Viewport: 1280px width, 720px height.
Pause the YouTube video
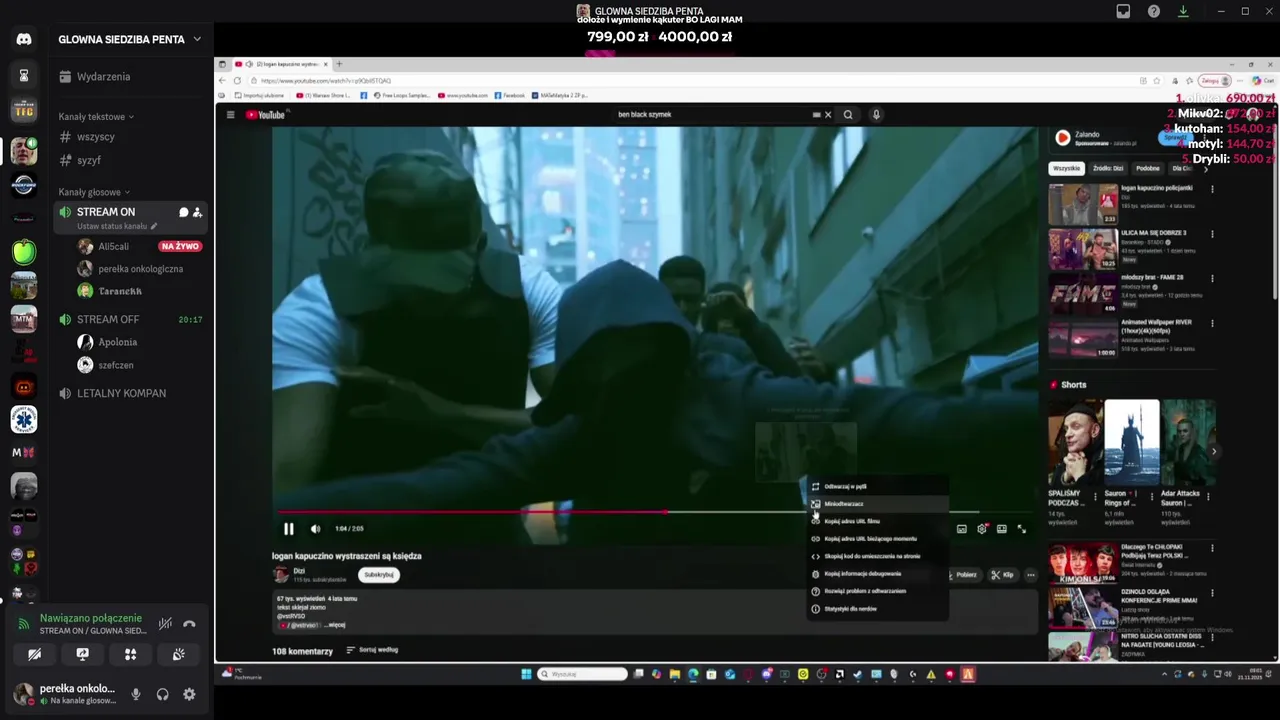288,529
